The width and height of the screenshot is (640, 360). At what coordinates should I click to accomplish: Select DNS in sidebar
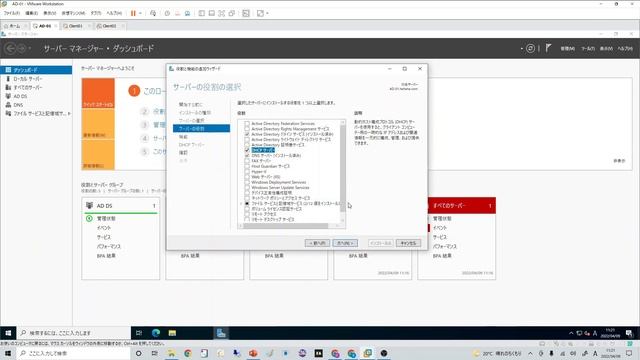[18, 105]
